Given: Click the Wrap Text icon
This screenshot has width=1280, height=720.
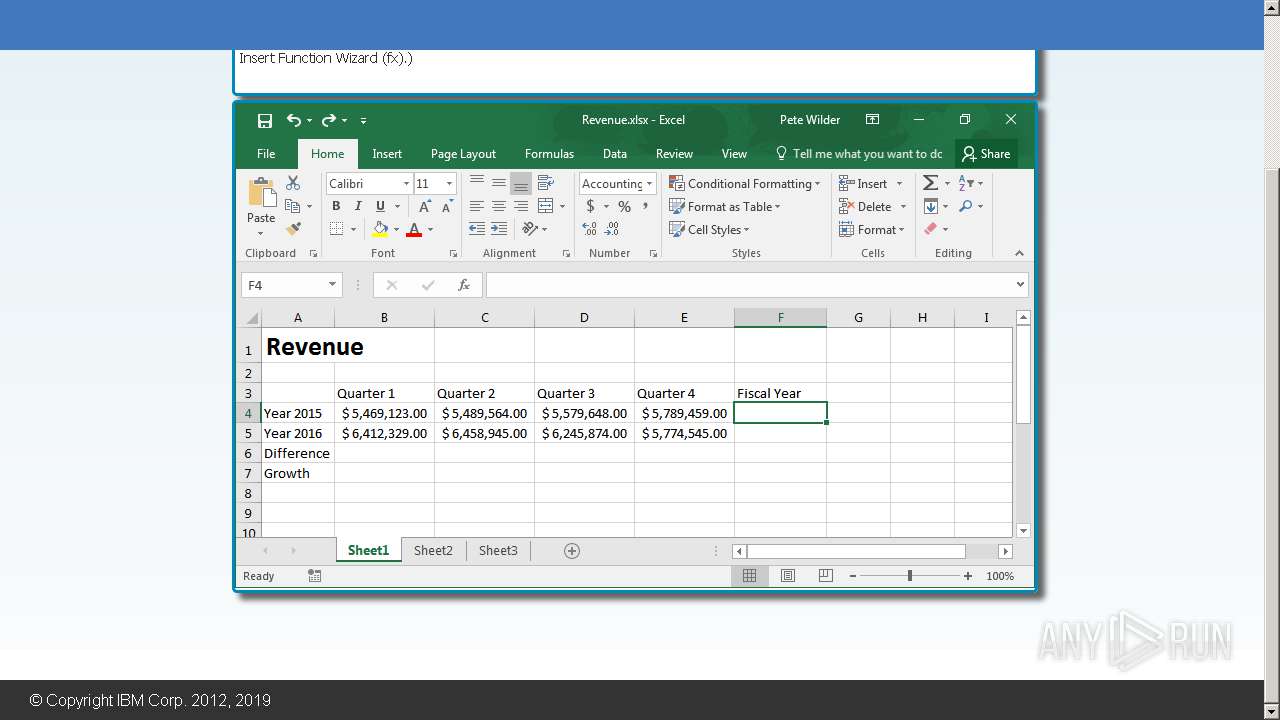Looking at the screenshot, I should 546,183.
